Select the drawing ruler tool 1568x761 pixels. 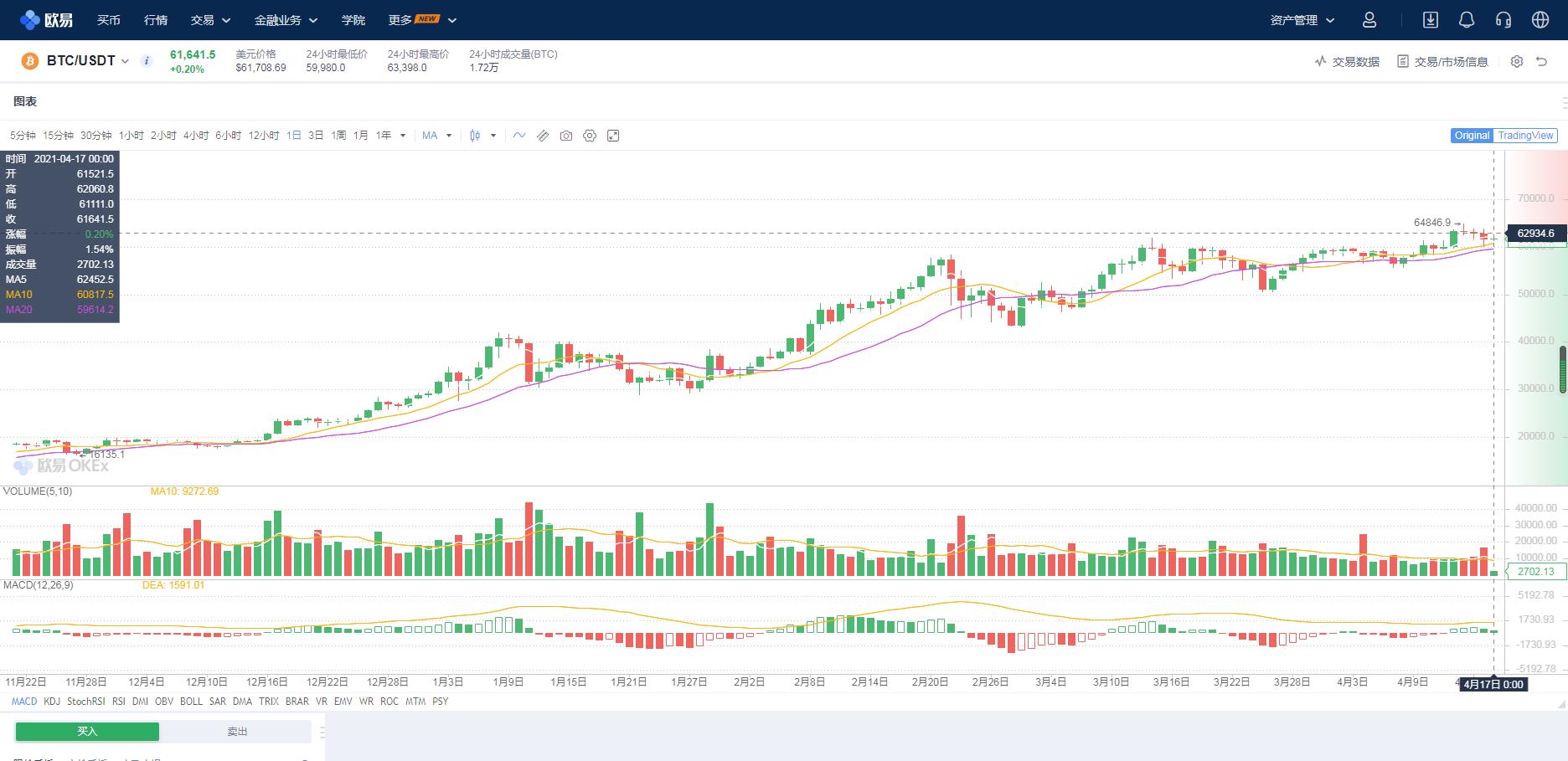pos(543,136)
